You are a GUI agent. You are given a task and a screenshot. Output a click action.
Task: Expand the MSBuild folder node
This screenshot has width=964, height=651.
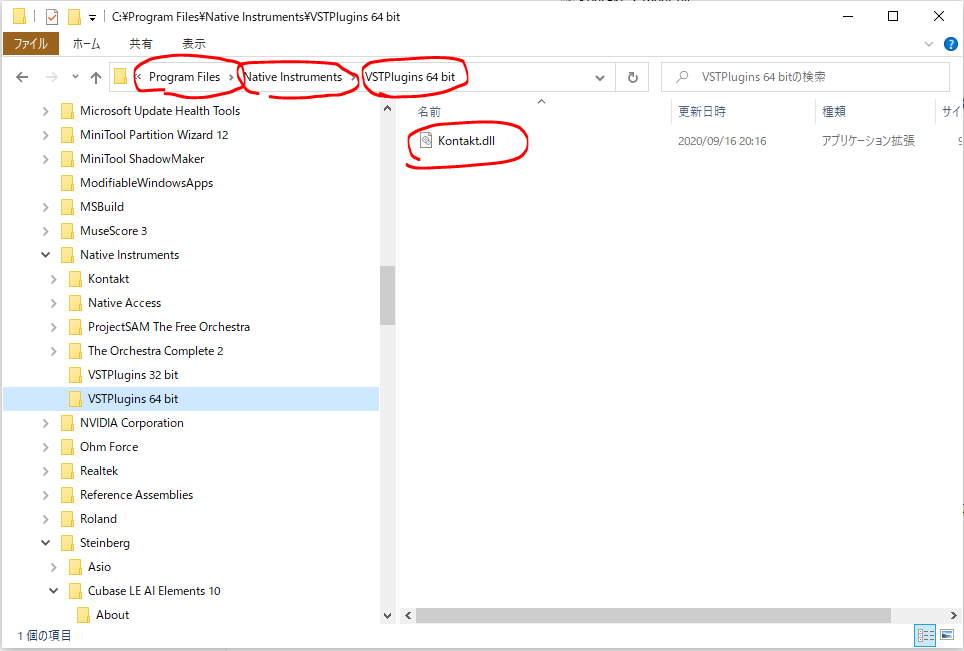click(45, 207)
